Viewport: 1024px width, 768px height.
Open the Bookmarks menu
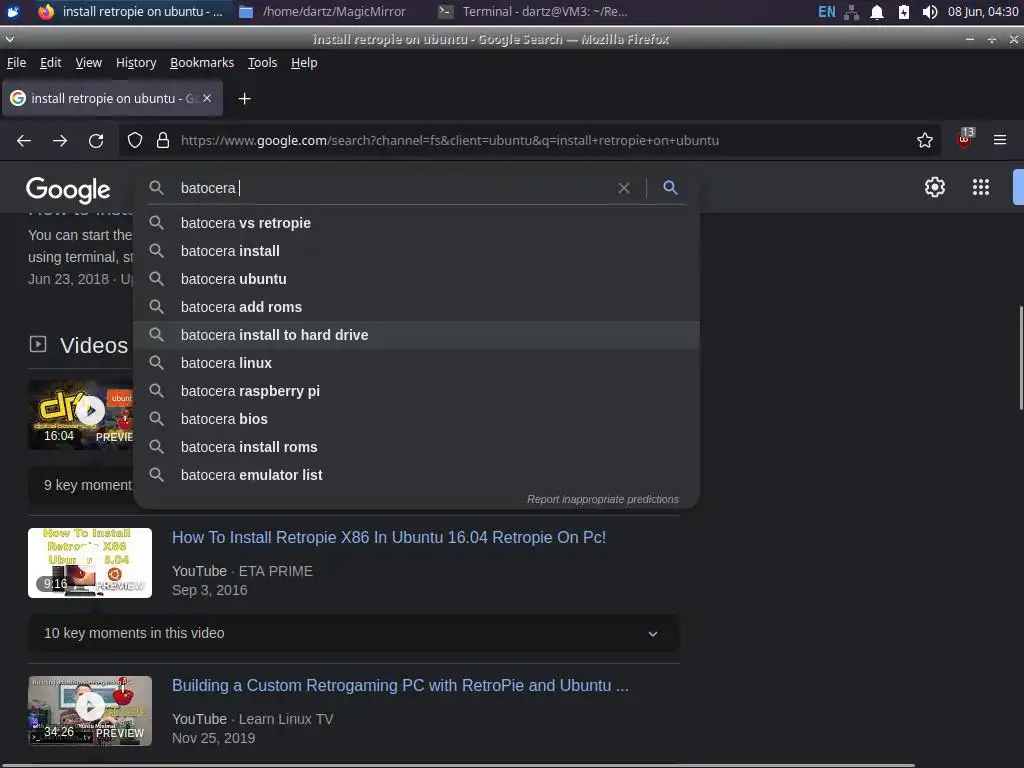[x=202, y=63]
